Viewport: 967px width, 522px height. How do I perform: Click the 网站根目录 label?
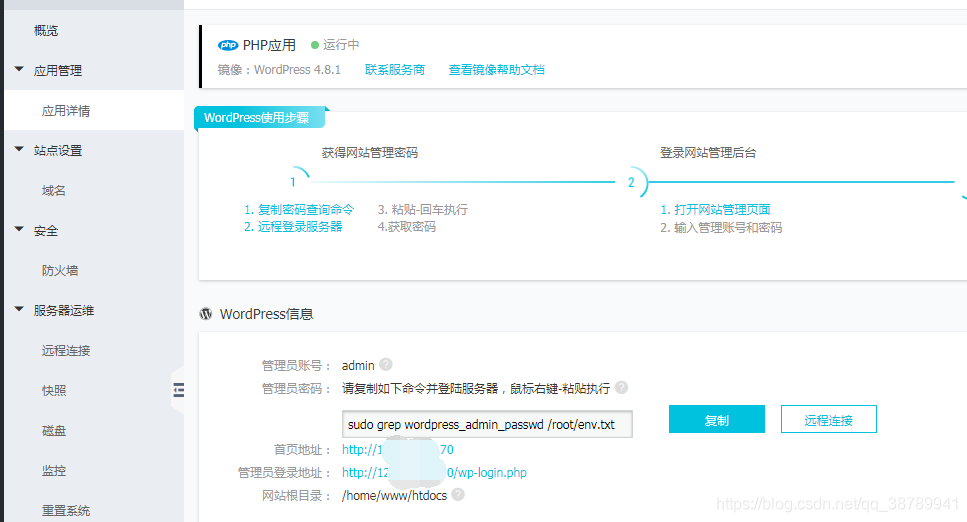296,495
